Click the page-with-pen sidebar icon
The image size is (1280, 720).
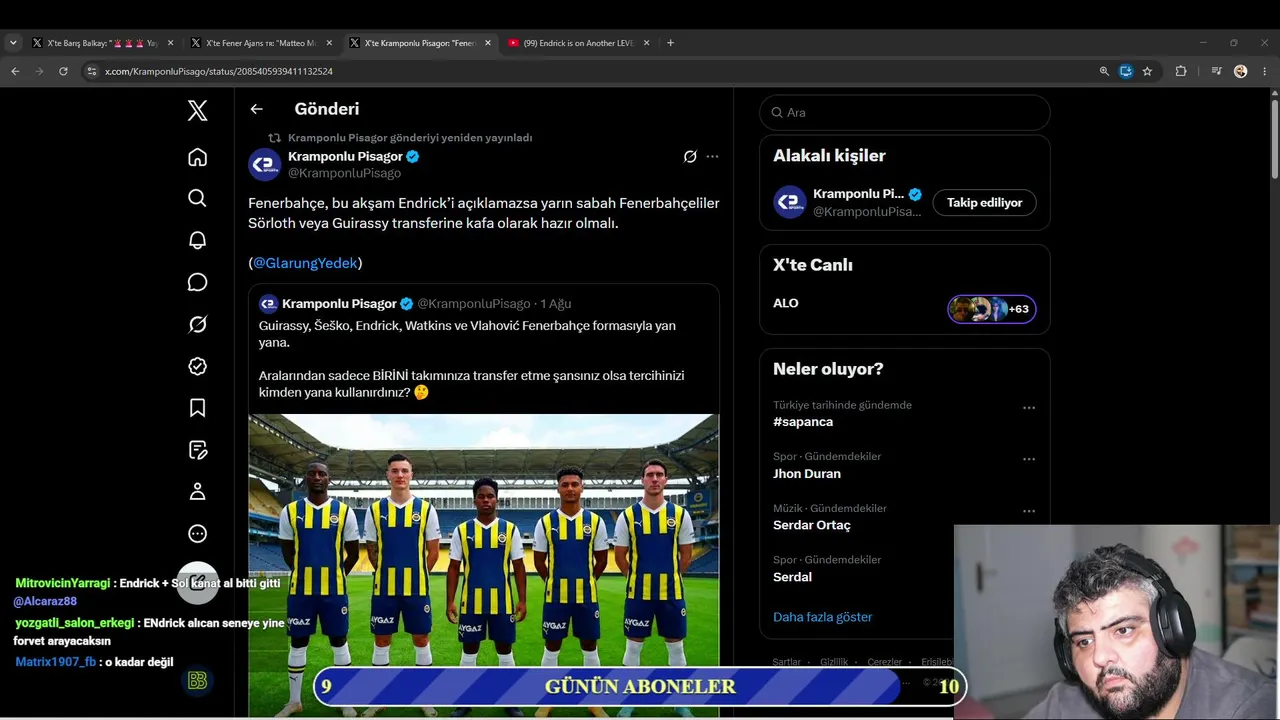(x=198, y=450)
